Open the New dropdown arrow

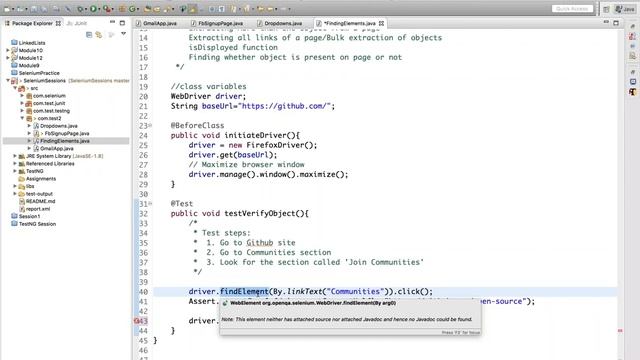point(13,9)
